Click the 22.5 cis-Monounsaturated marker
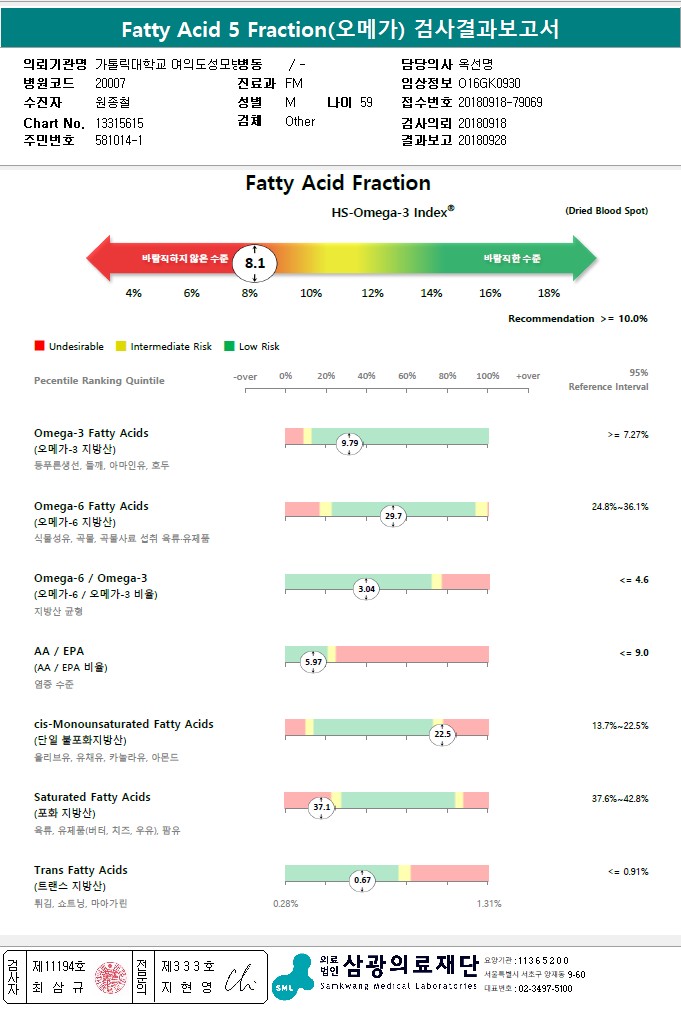 442,734
